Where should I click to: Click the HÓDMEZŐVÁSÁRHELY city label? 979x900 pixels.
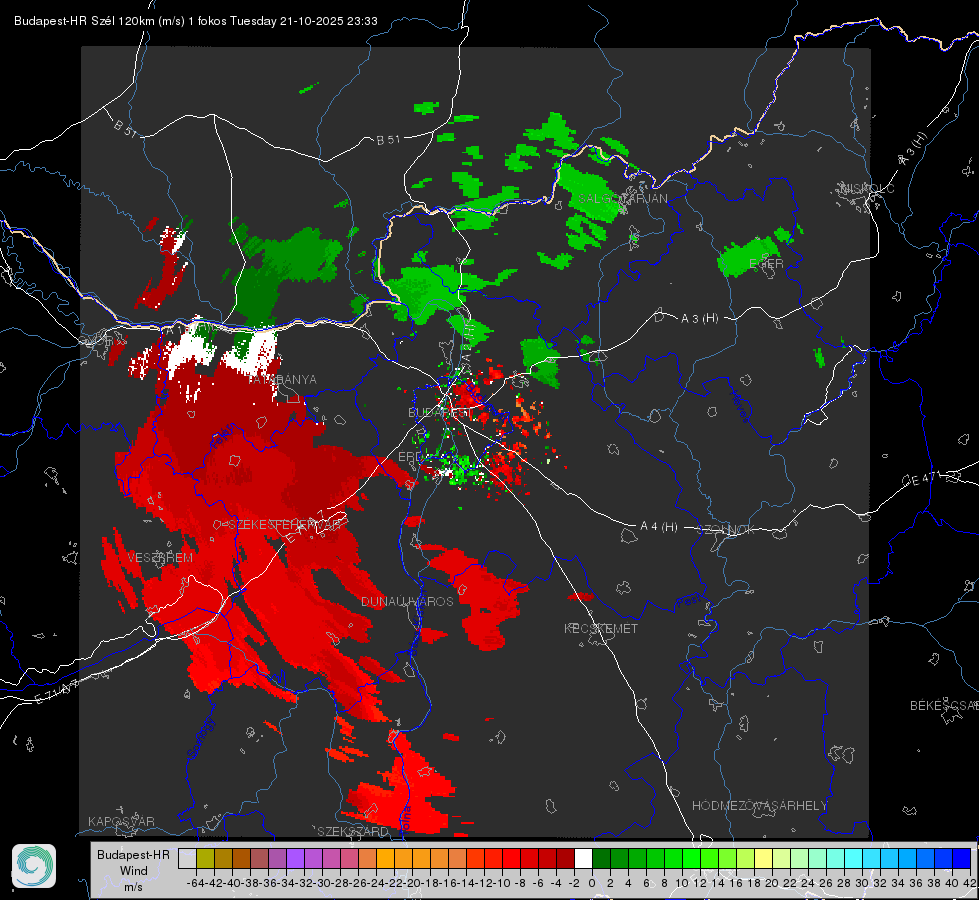[759, 806]
